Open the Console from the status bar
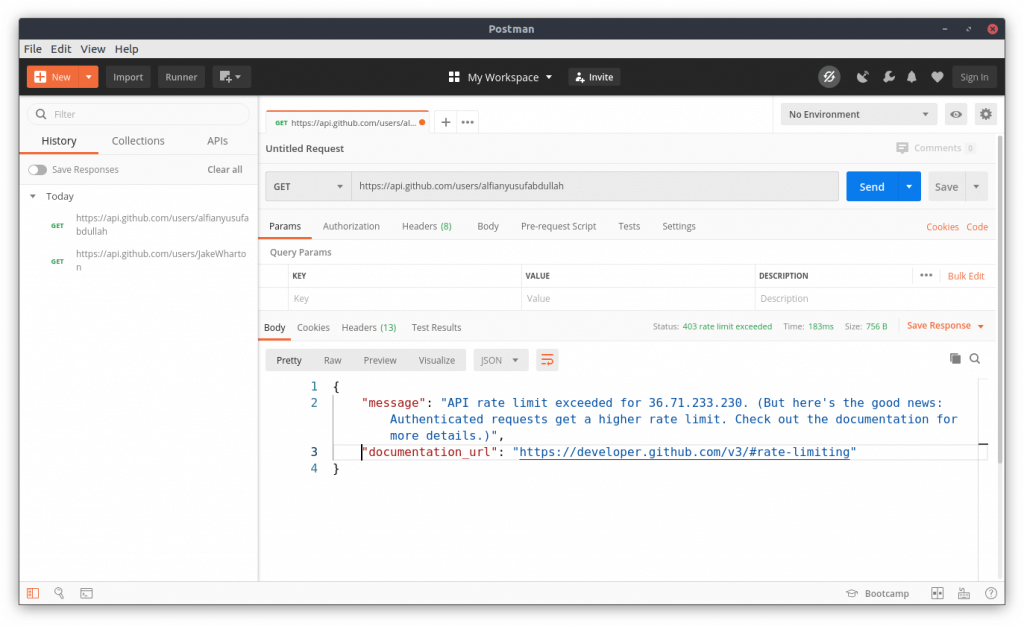This screenshot has height=626, width=1024. 86,593
